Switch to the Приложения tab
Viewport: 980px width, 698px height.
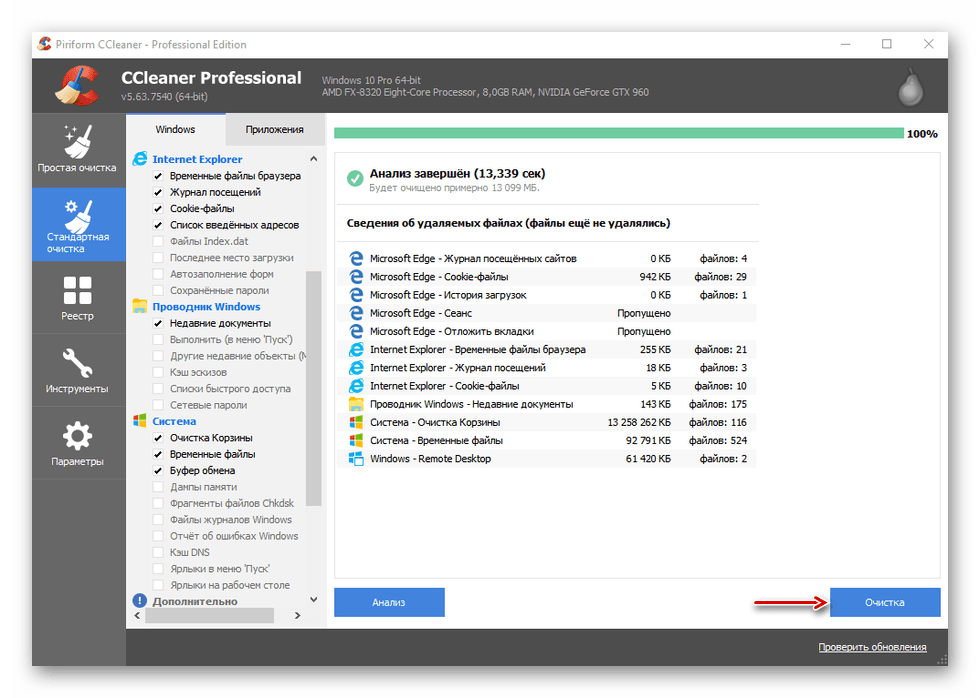[x=274, y=129]
